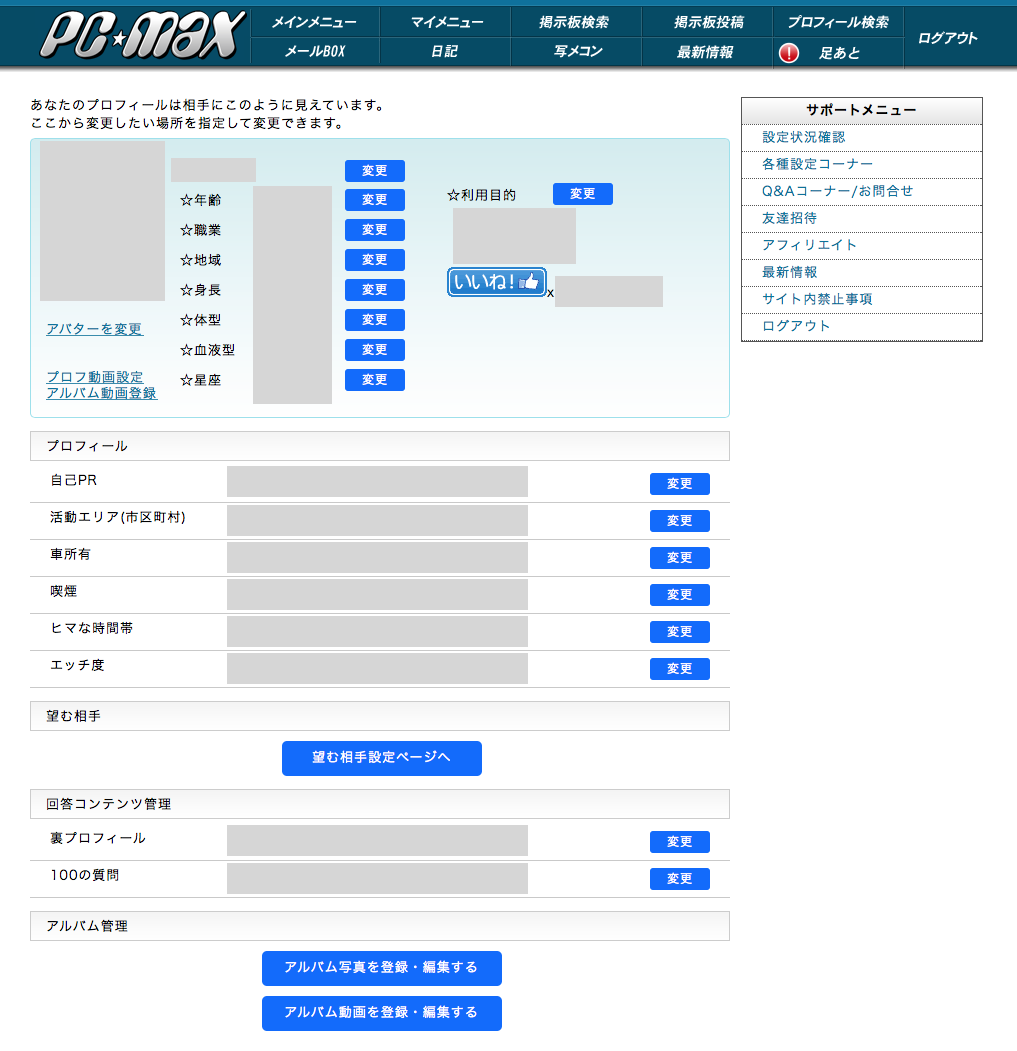Change the 100の質問 answers
Screen dimensions: 1017x1051
tap(679, 879)
